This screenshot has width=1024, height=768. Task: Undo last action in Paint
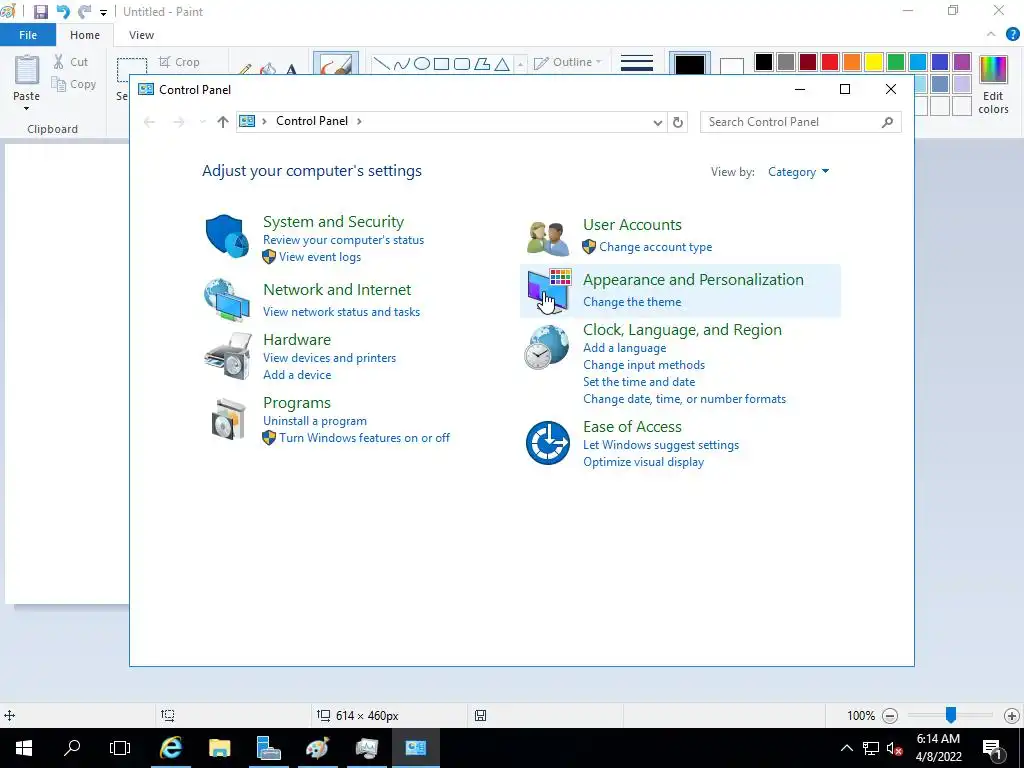coord(63,12)
